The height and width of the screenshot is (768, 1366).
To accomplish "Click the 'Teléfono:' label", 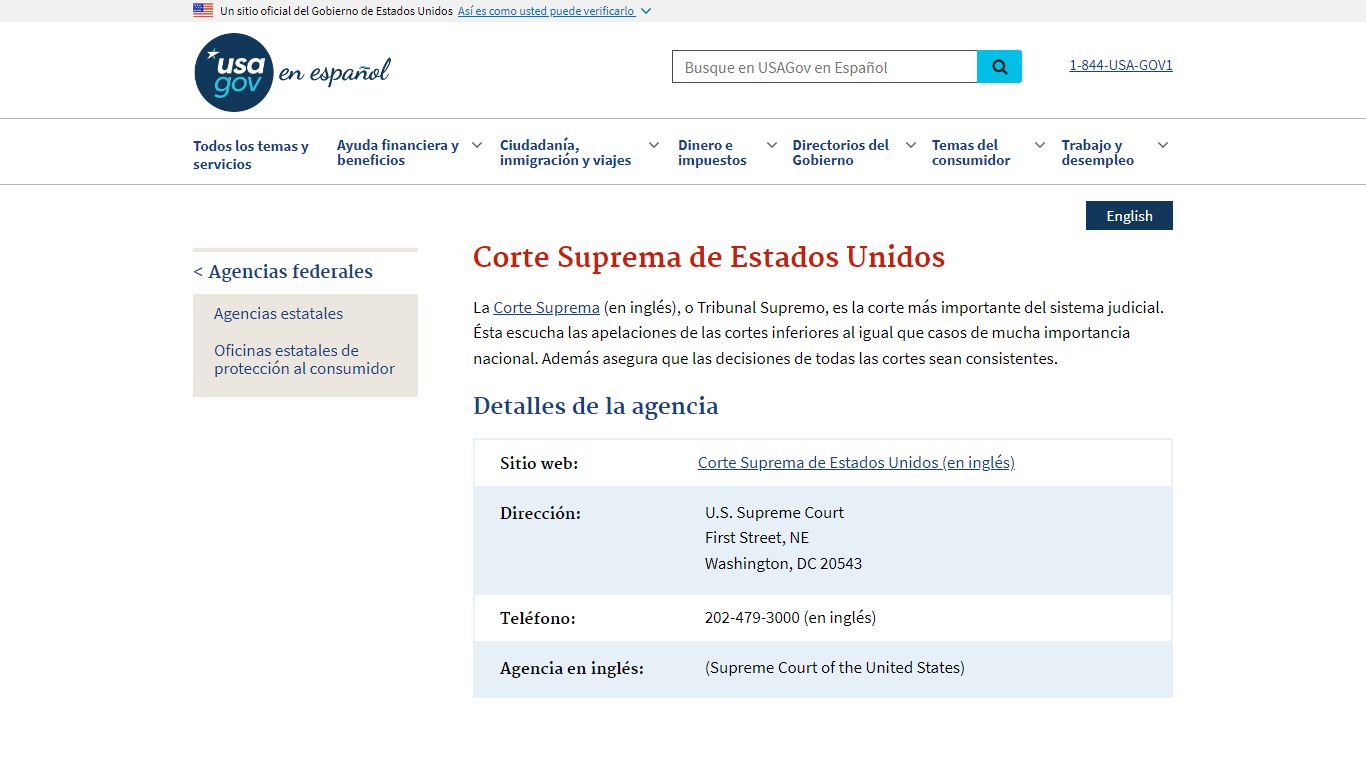I will tap(538, 618).
